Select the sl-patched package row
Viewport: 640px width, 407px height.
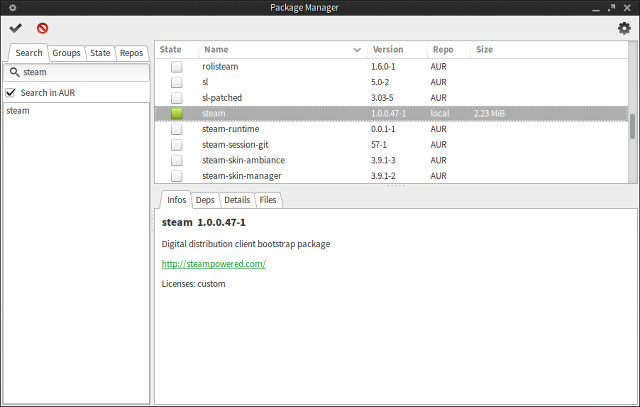(391, 98)
